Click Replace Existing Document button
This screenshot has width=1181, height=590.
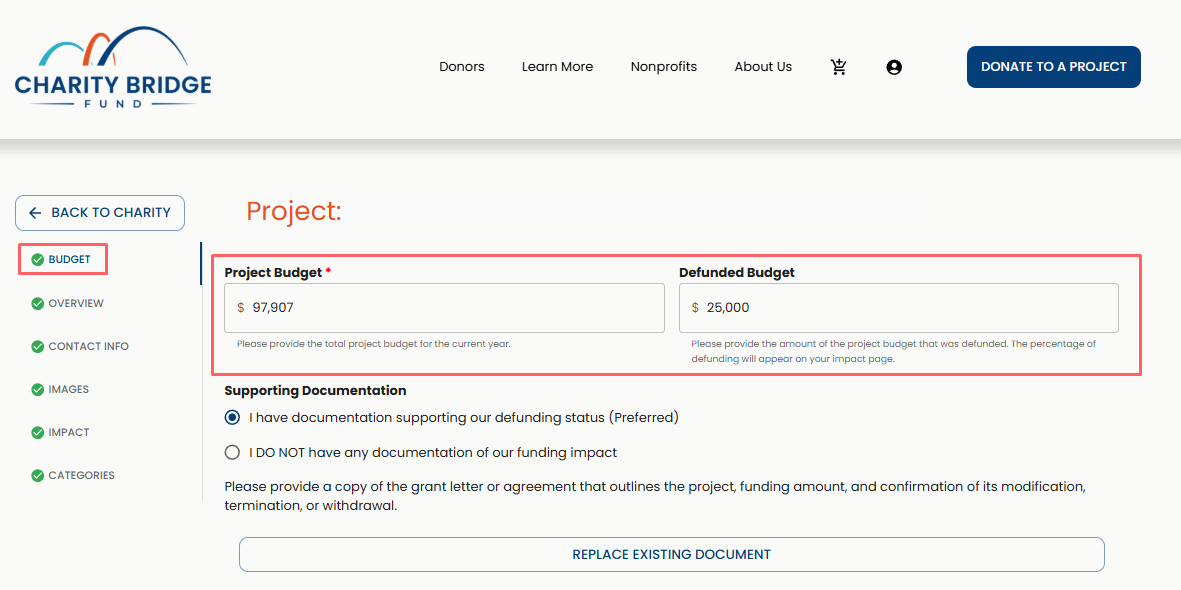[x=672, y=555]
